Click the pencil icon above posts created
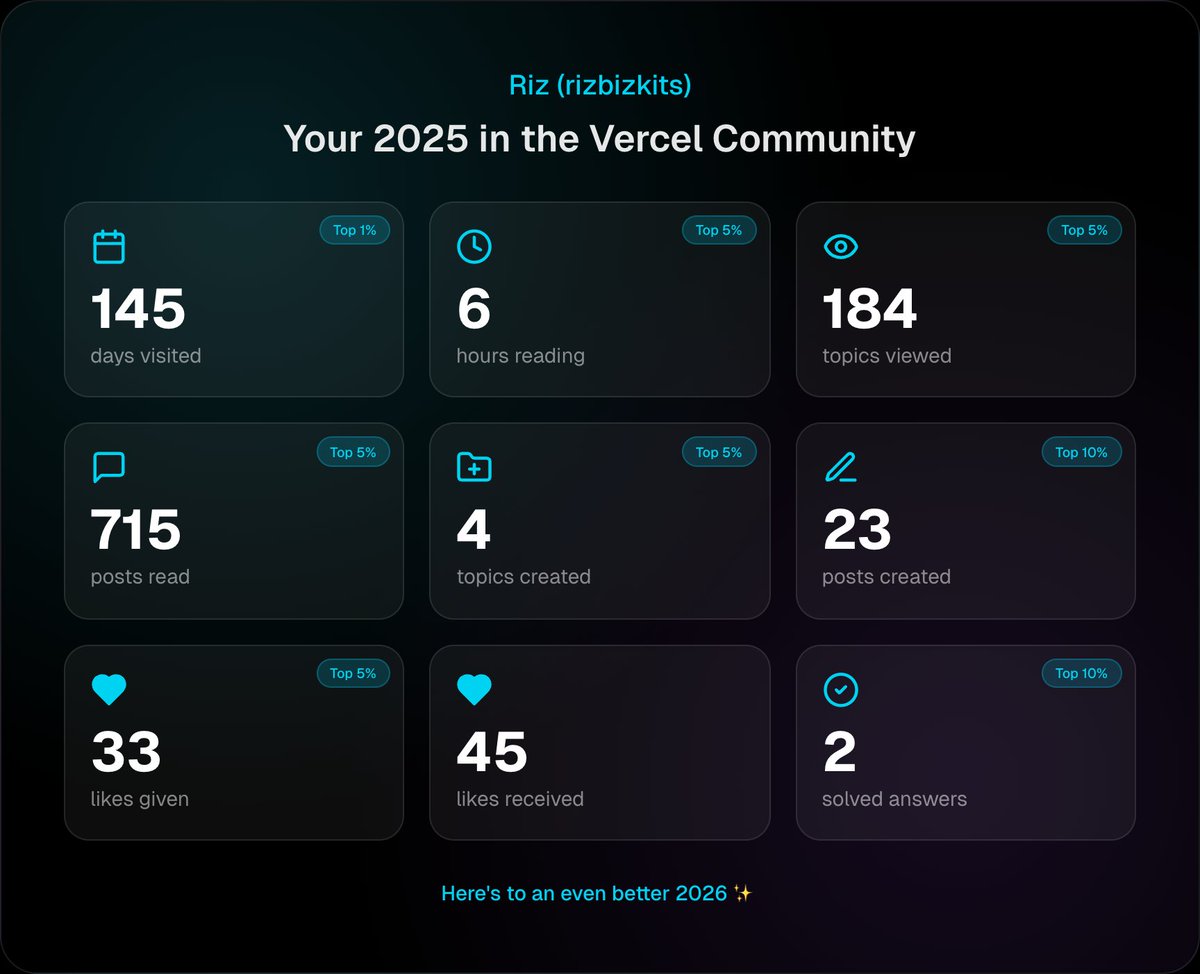The height and width of the screenshot is (974, 1200). pyautogui.click(x=841, y=467)
